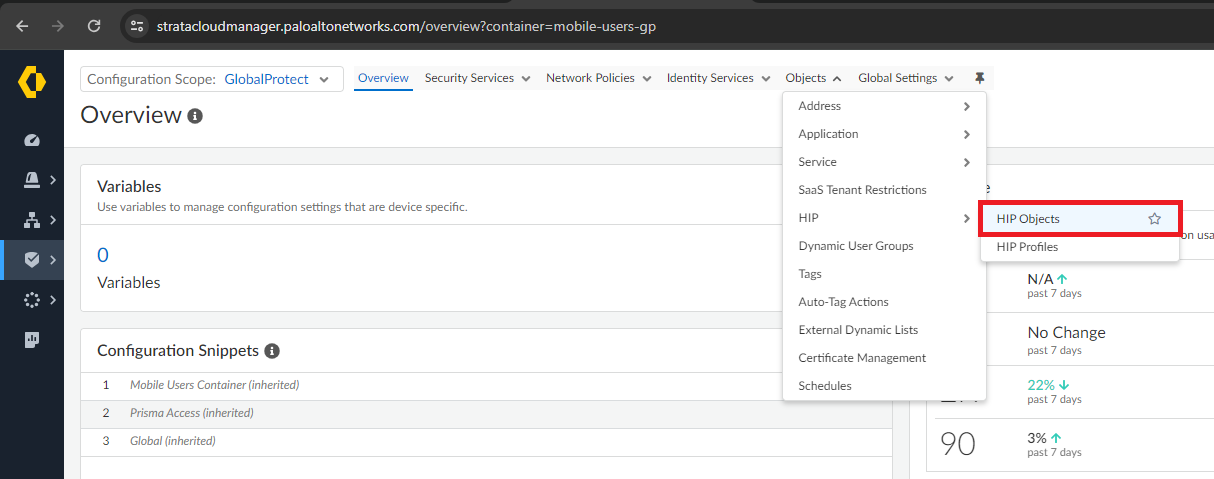The width and height of the screenshot is (1214, 479).
Task: Open the Configuration Scope GlobalProtect dropdown
Action: click(211, 79)
